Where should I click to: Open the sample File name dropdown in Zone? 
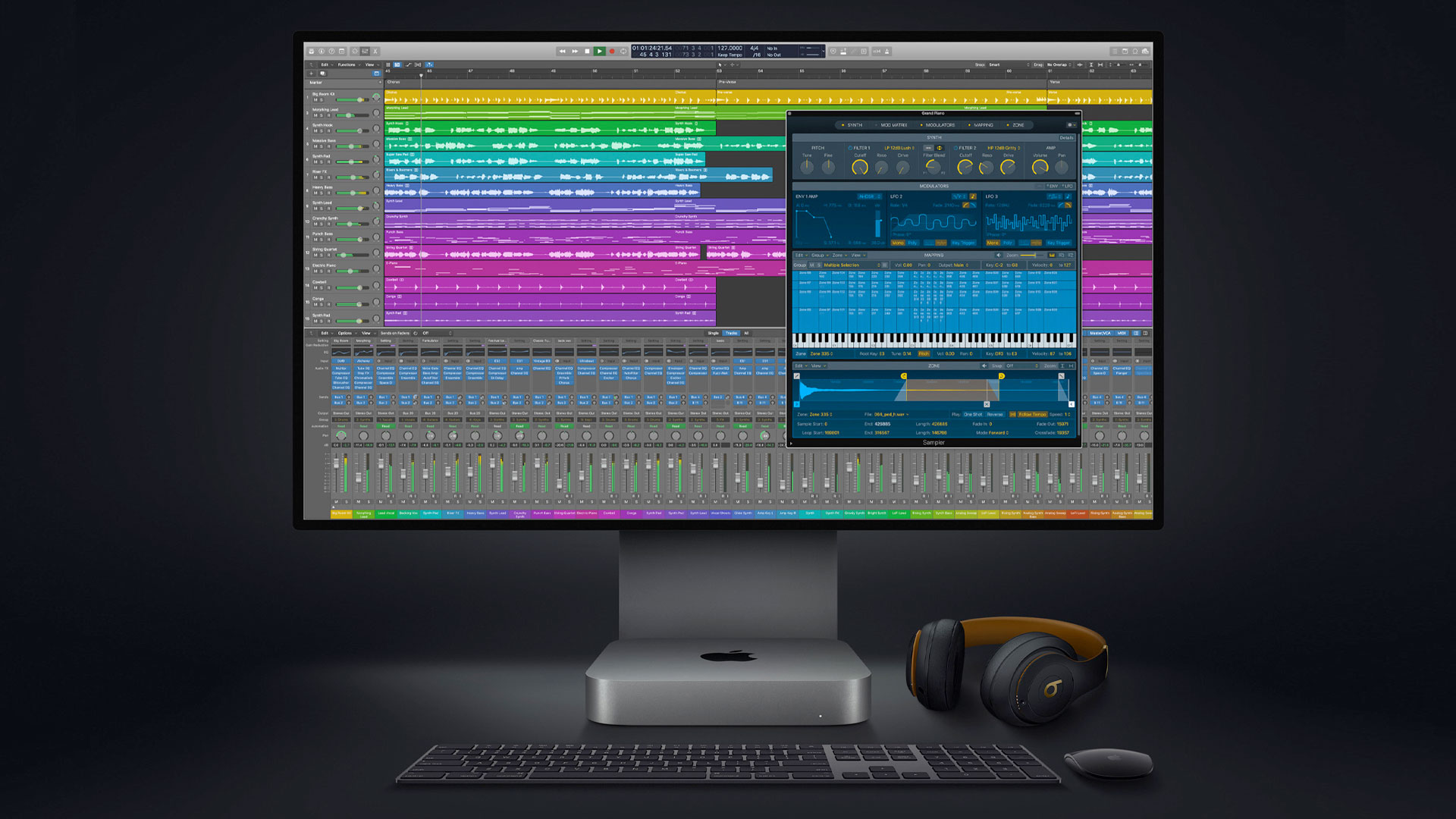[891, 415]
